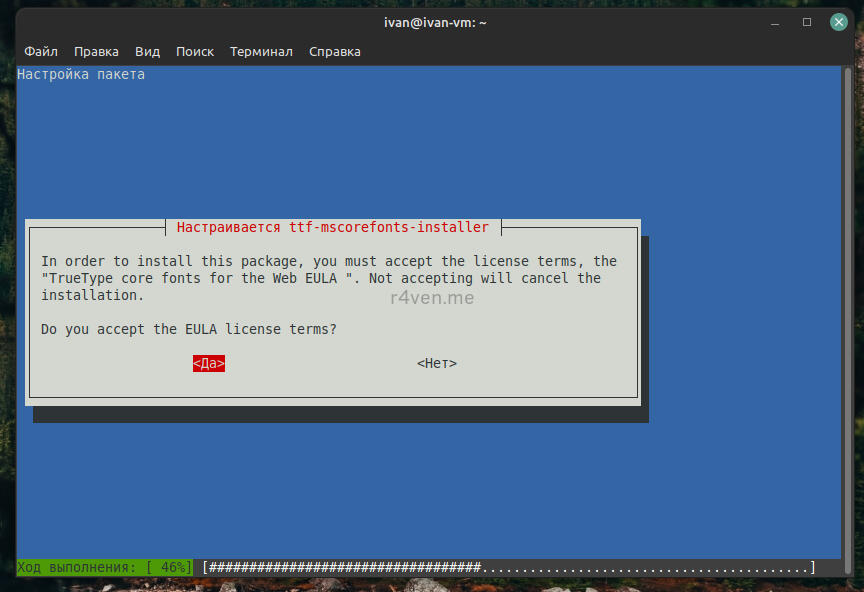Open the Правка menu
Image resolution: width=864 pixels, height=592 pixels.
(96, 51)
